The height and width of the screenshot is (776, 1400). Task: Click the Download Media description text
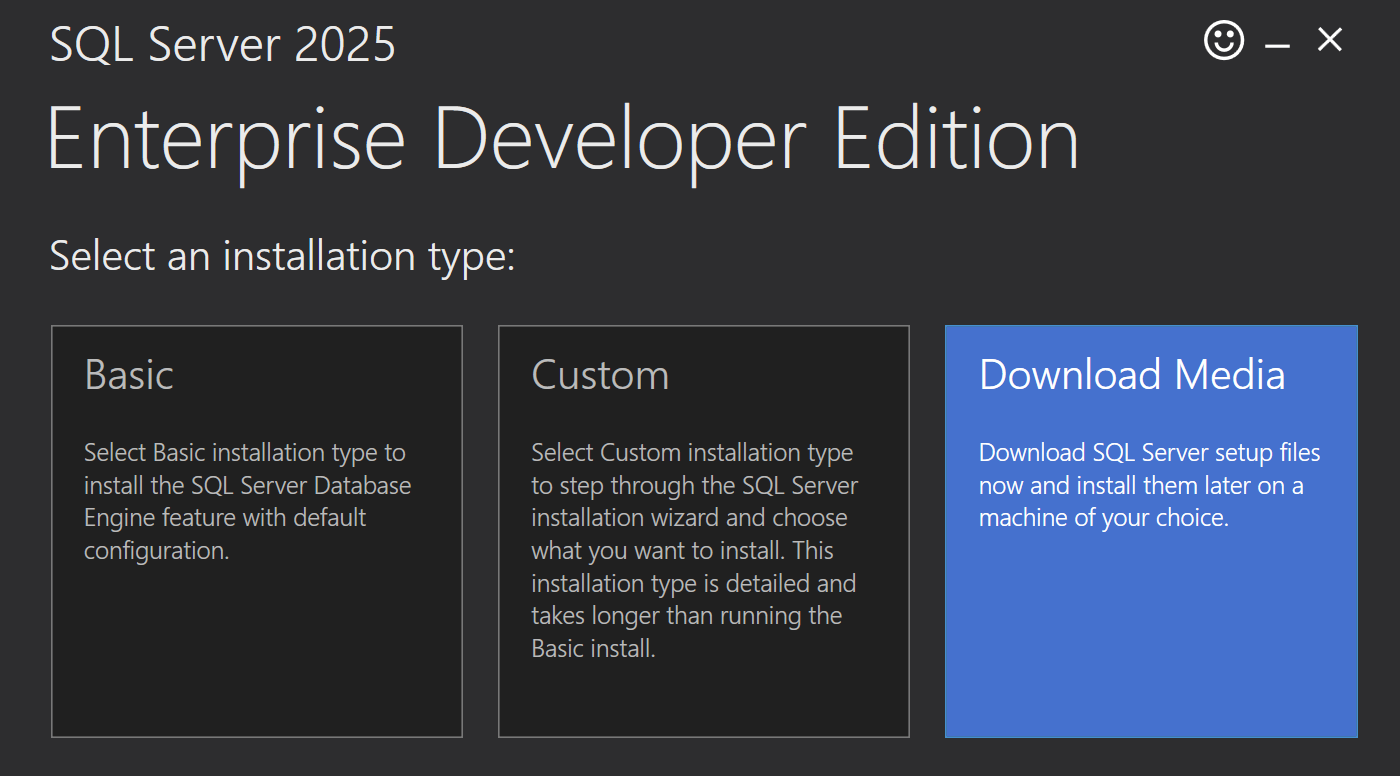coord(1149,486)
